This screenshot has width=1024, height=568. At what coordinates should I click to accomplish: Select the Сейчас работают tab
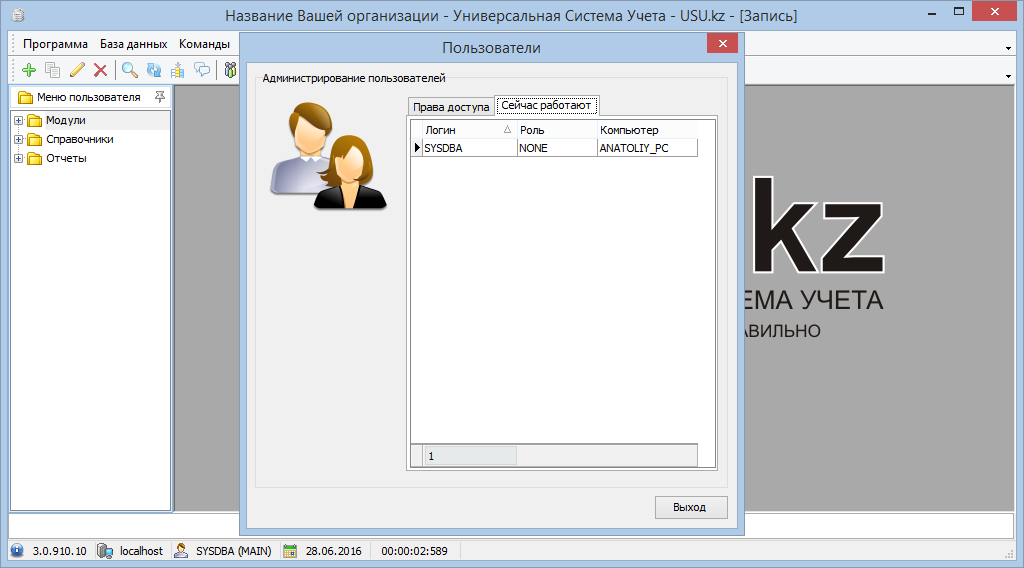click(547, 106)
